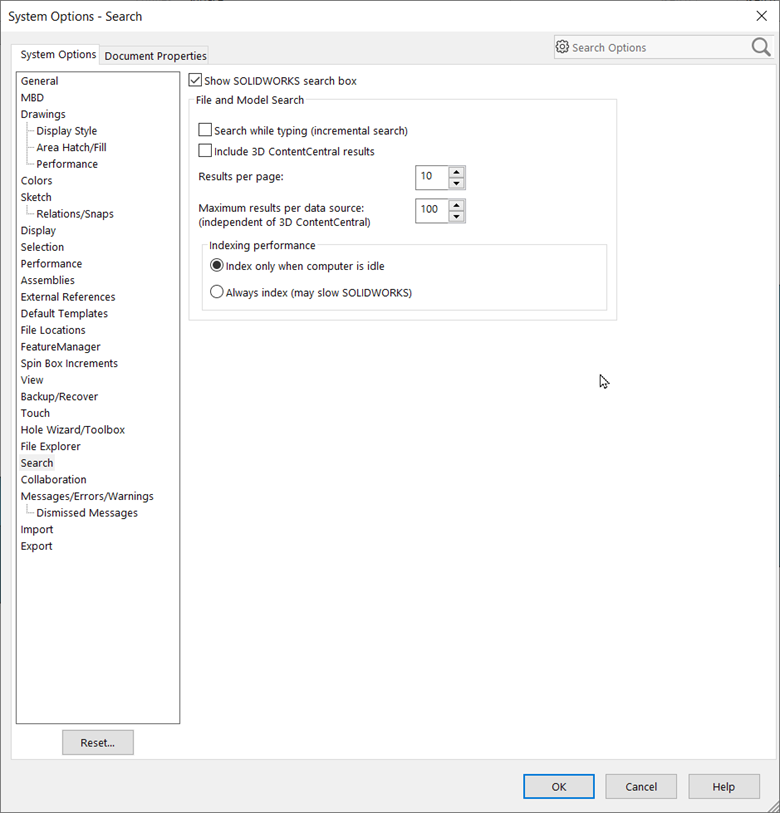Enable Include 3D ContentCentral results
Screen dimensions: 780x813
coord(205,150)
